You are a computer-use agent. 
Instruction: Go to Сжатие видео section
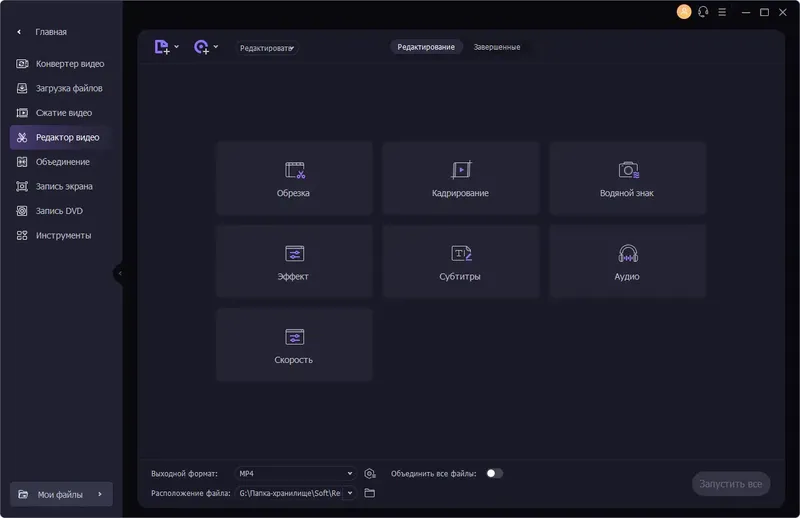(60, 113)
